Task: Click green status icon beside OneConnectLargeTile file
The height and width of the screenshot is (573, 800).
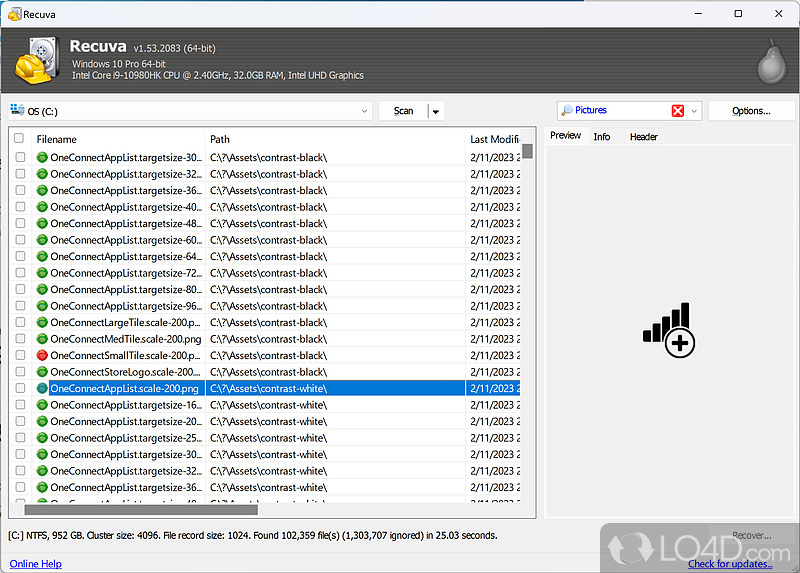Action: (42, 322)
